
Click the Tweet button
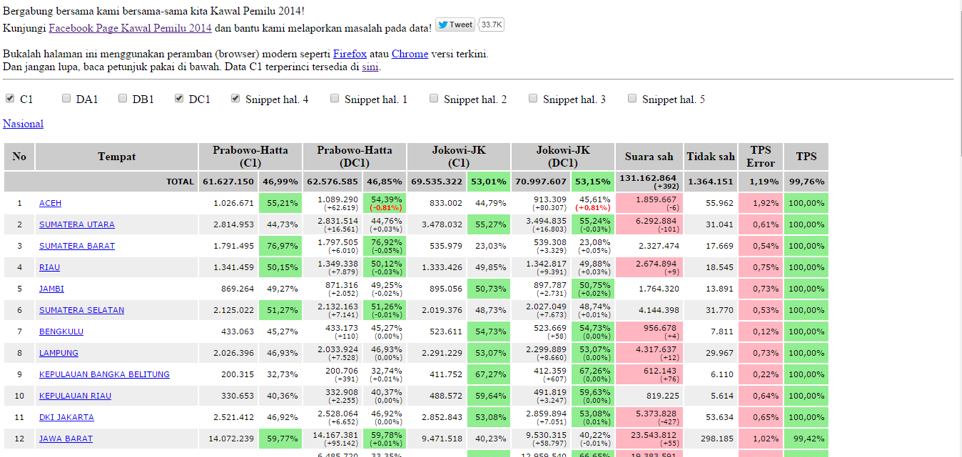[x=456, y=25]
